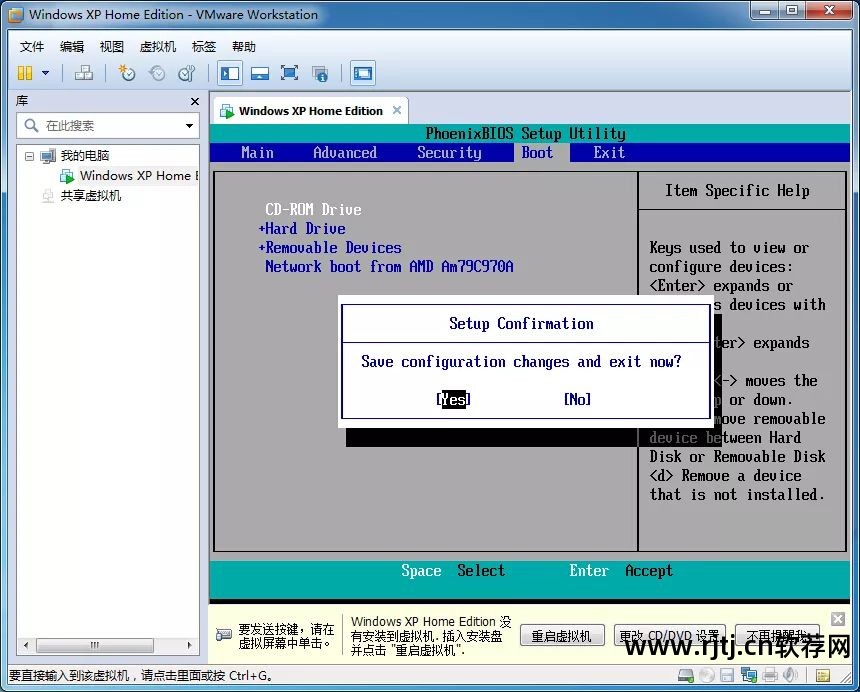Click the VMware Workstation title bar icon
Viewport: 860px width, 692px height.
point(15,15)
